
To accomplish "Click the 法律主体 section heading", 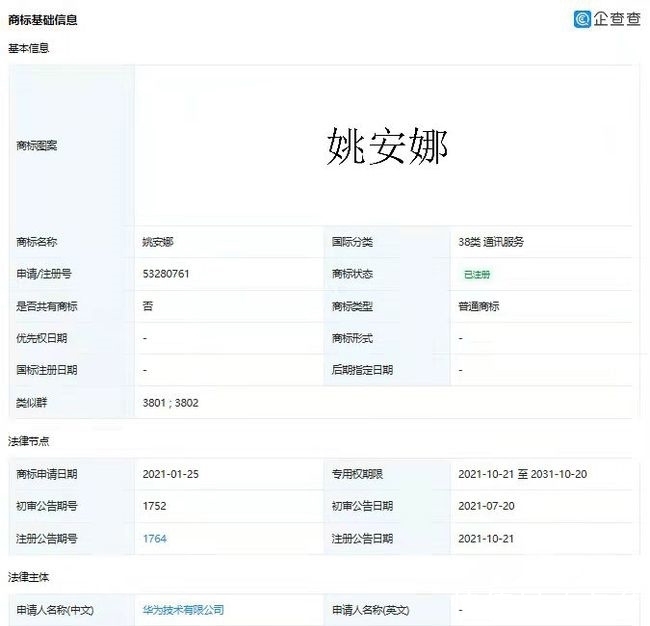I will [x=29, y=577].
